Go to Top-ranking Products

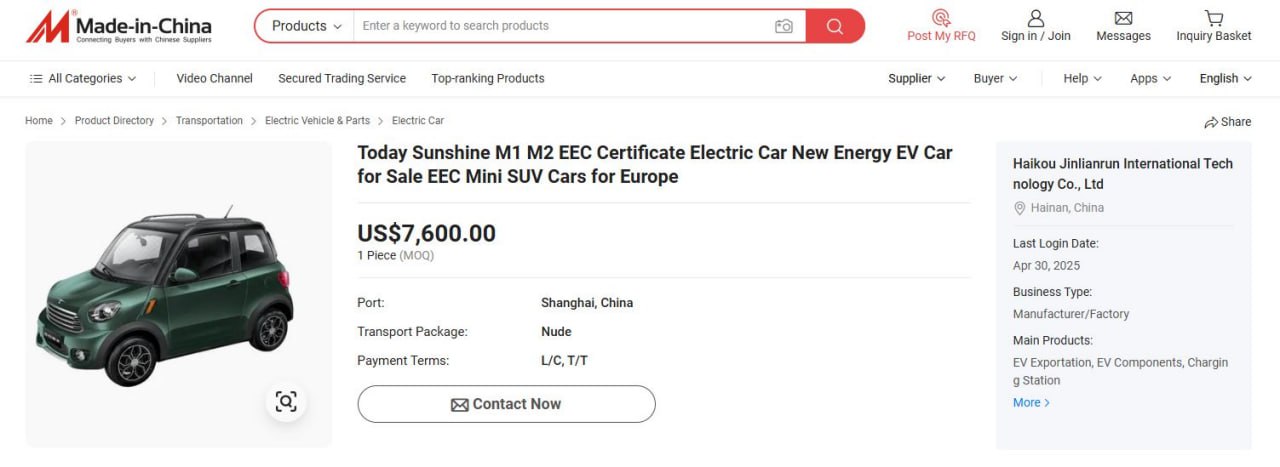(x=488, y=78)
